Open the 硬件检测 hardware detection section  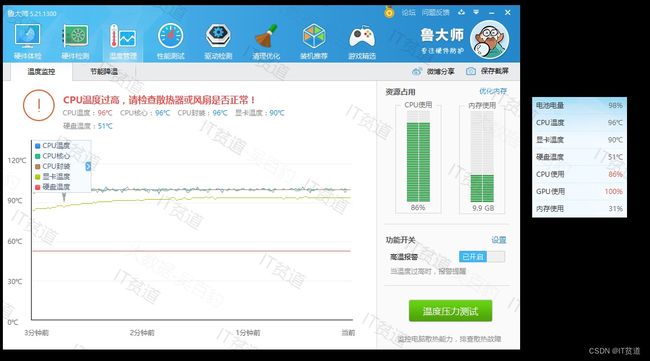[x=75, y=41]
